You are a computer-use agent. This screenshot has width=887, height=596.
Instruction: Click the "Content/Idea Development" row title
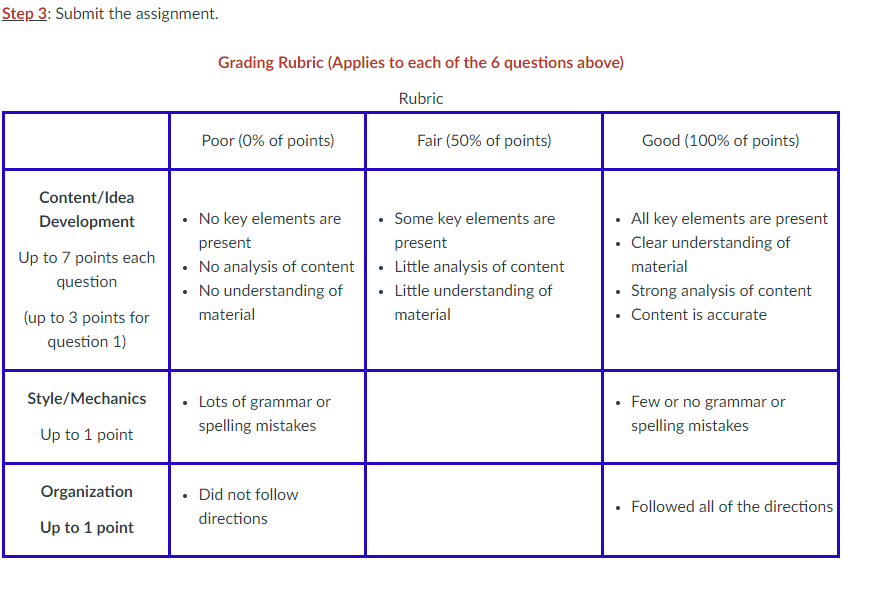point(87,209)
